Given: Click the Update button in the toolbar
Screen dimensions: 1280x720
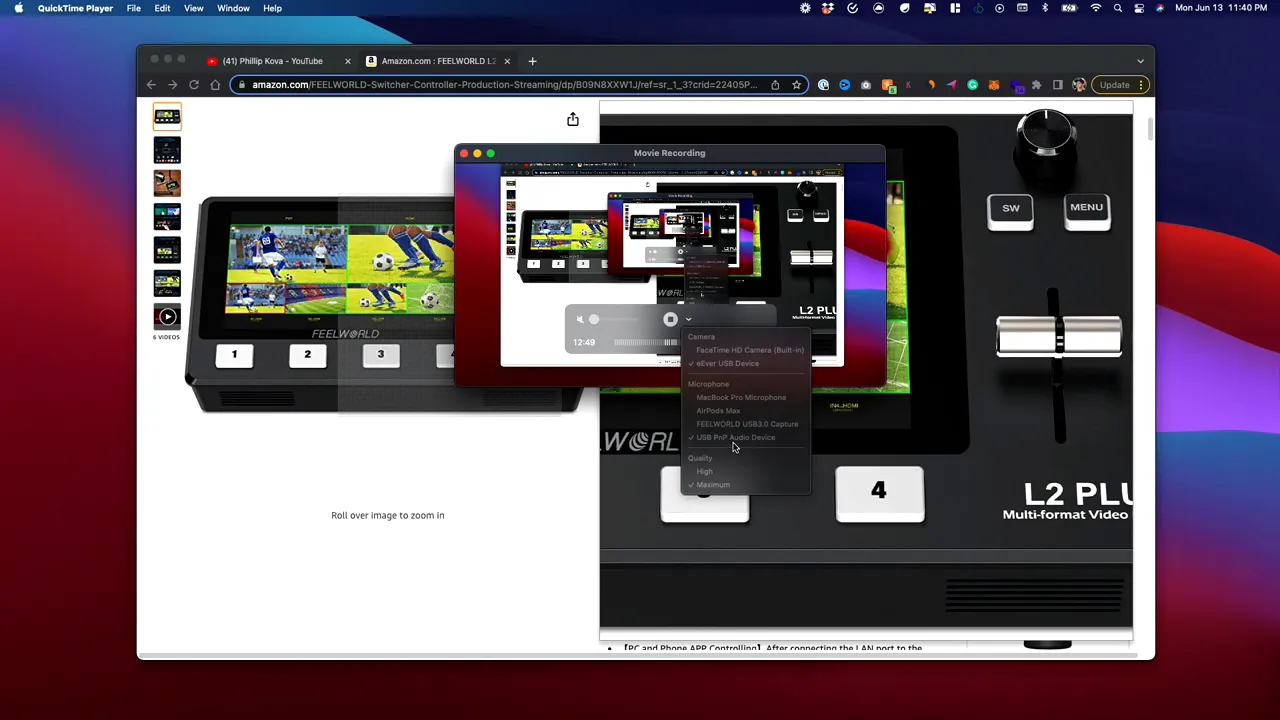Looking at the screenshot, I should [x=1114, y=85].
